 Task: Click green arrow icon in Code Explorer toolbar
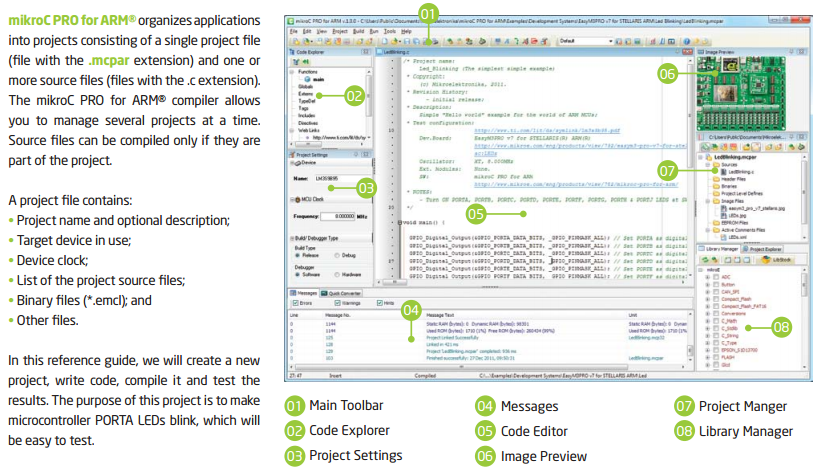[306, 62]
